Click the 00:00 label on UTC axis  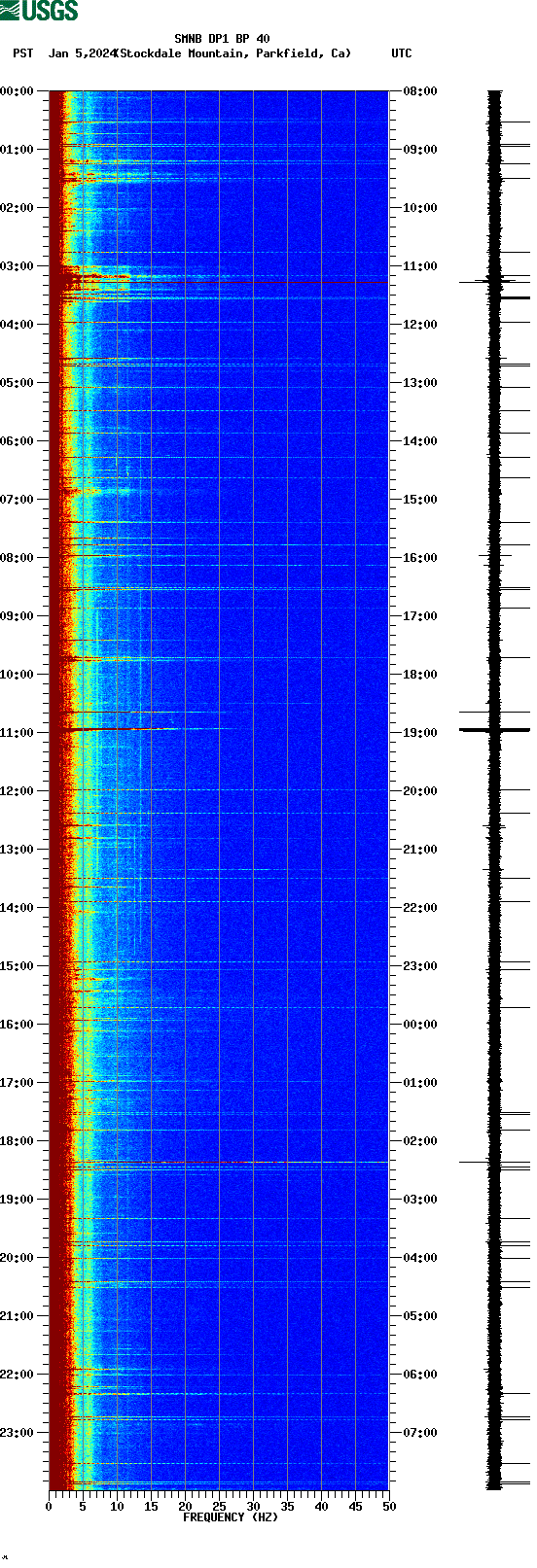click(x=420, y=1025)
